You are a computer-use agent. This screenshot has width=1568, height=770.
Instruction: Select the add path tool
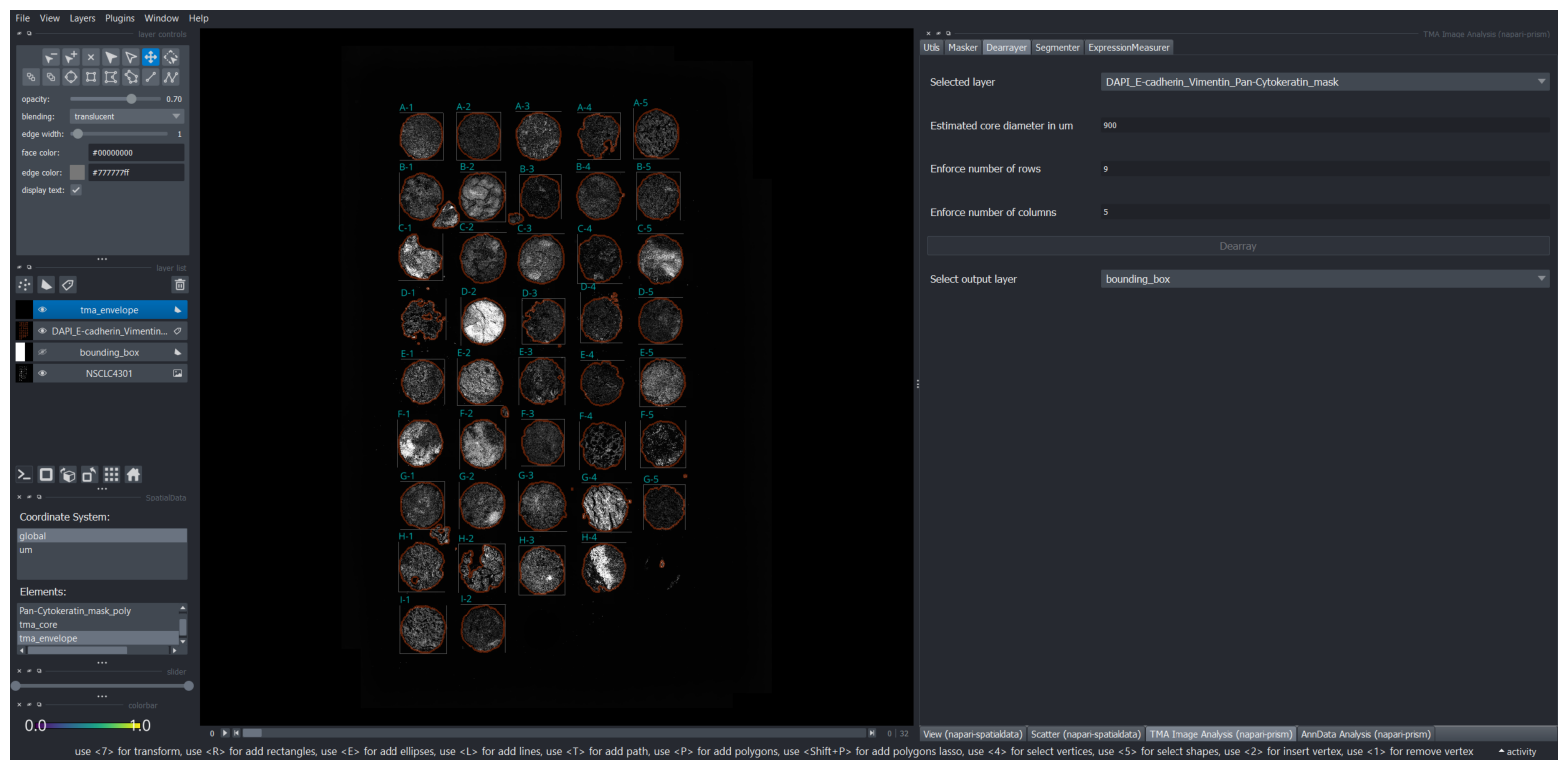(171, 77)
